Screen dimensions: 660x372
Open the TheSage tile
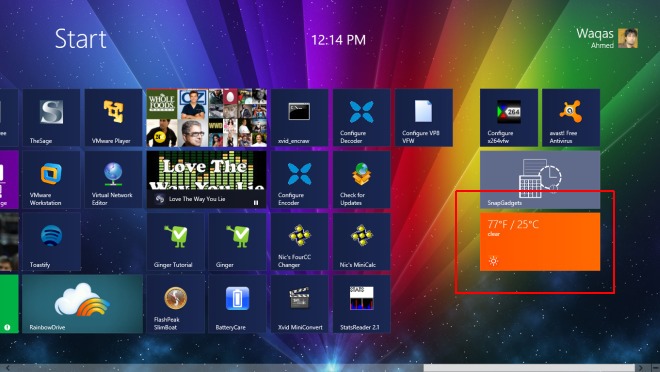click(x=51, y=118)
